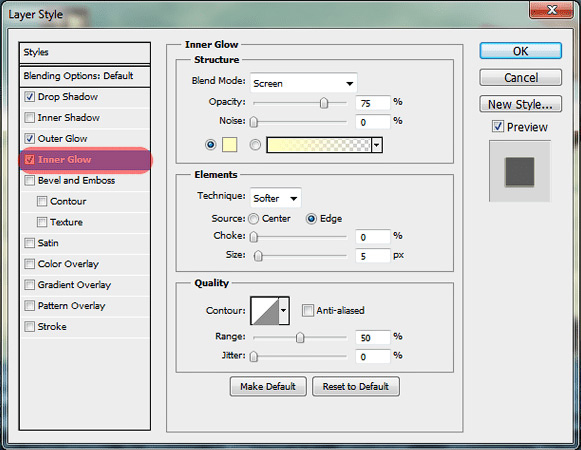This screenshot has height=450, width=581.
Task: Open the Satin settings label
Action: tap(48, 243)
